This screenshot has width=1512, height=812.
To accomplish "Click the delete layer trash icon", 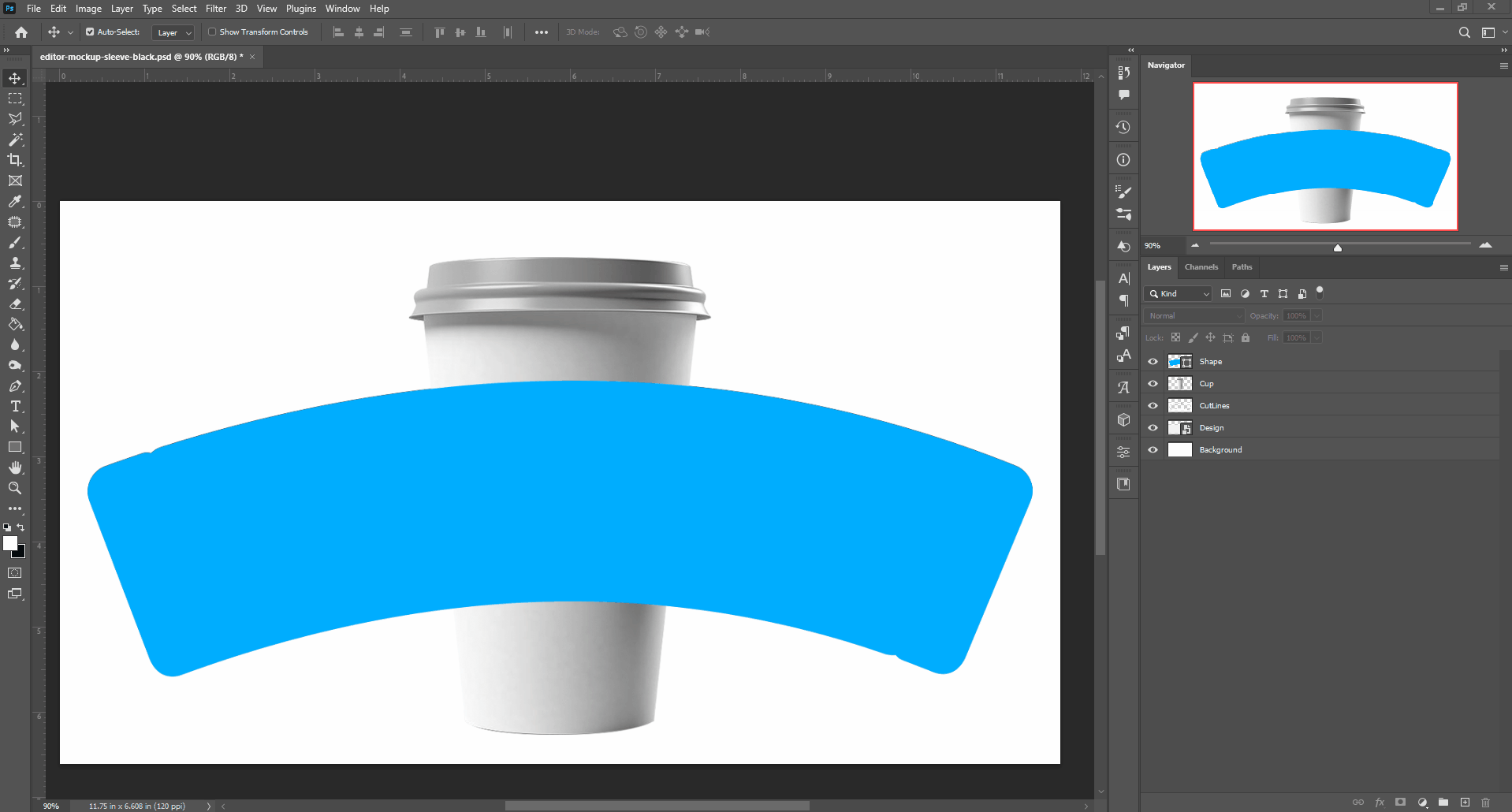I will 1485,803.
